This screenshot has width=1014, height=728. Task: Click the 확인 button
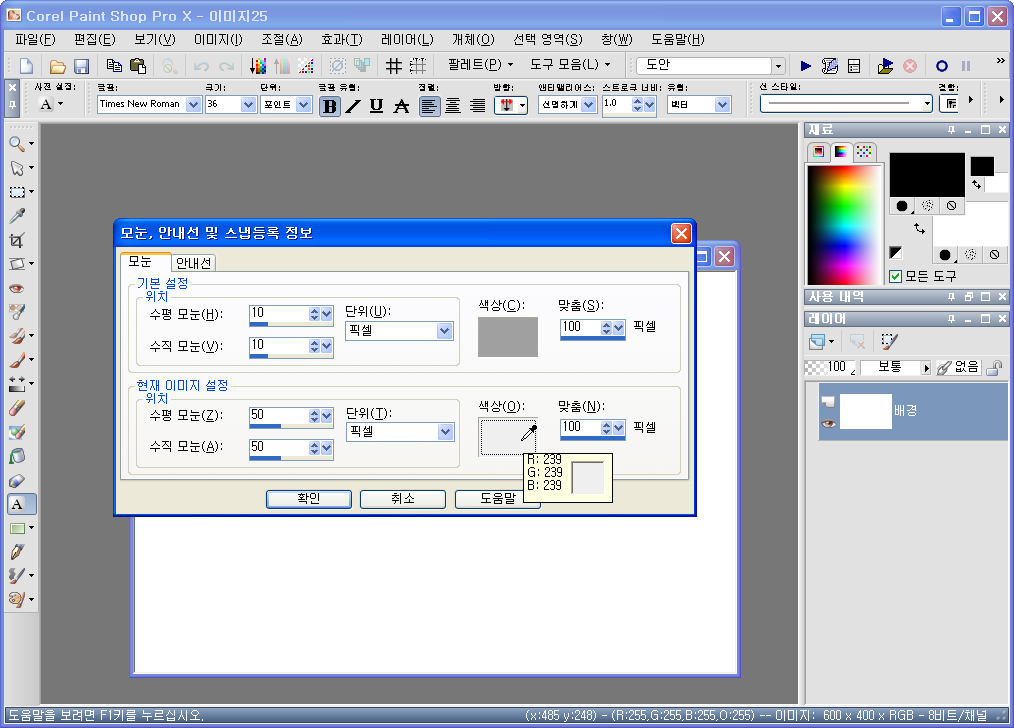click(x=308, y=498)
